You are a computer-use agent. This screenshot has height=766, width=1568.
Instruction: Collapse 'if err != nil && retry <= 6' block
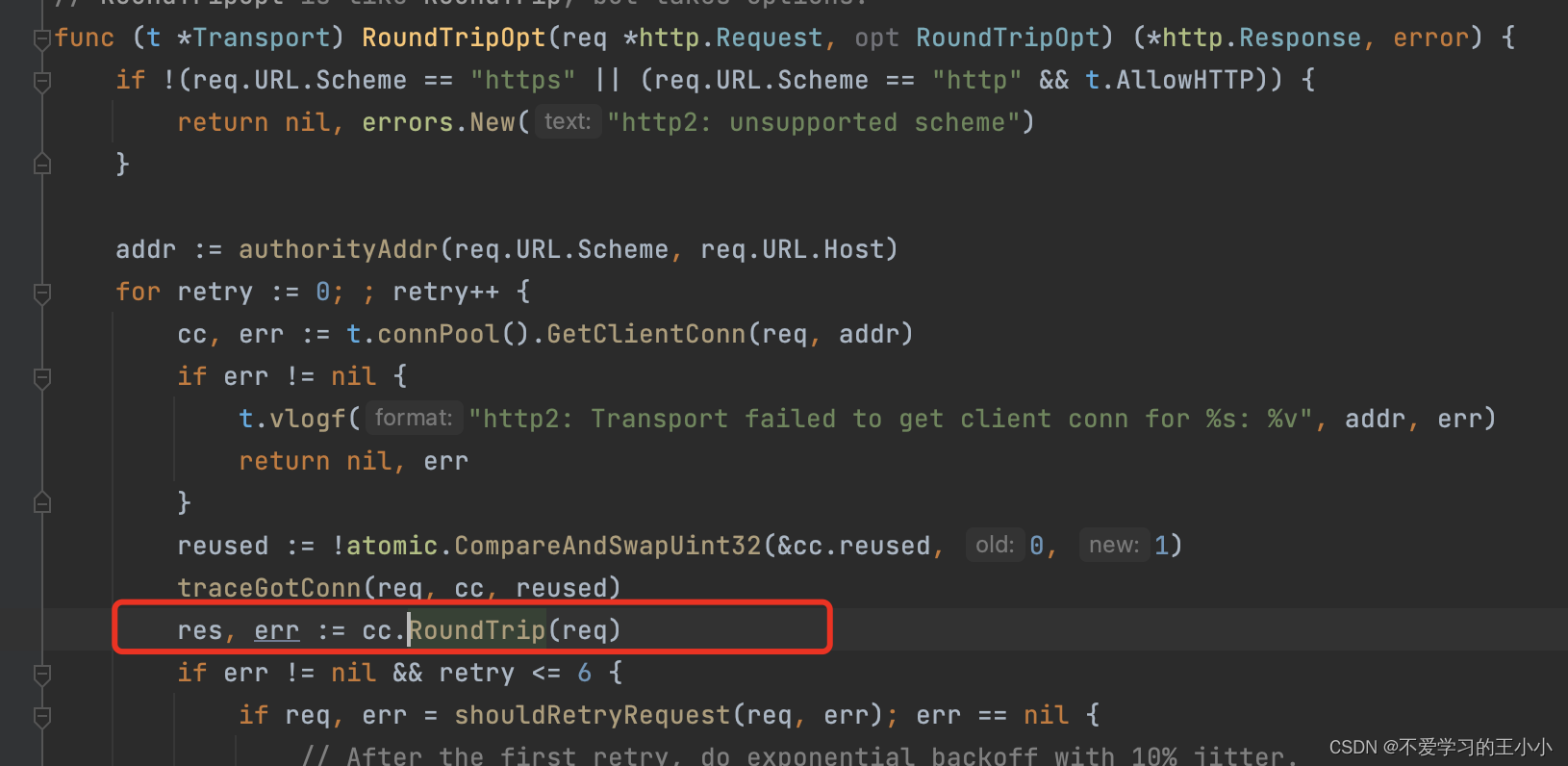41,675
